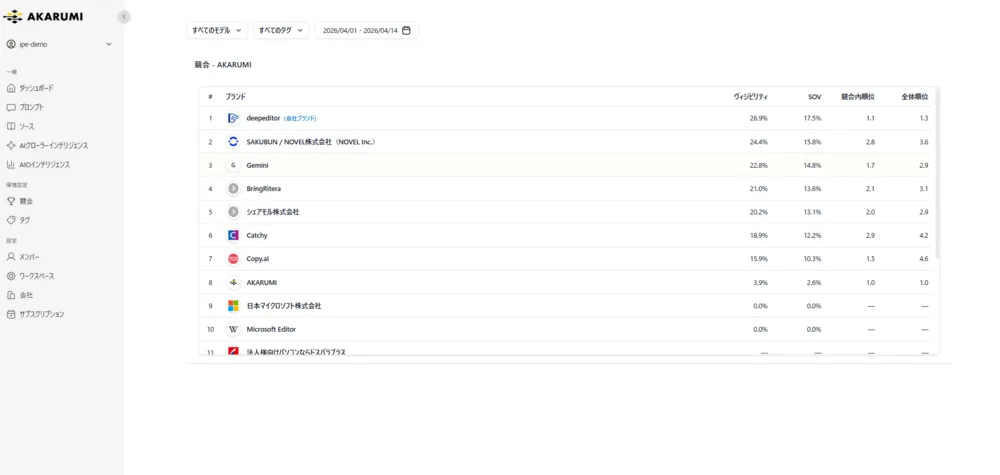Viewport: 1000px width, 475px height.
Task: Click the table's vertical scrollbar
Action: [x=936, y=173]
